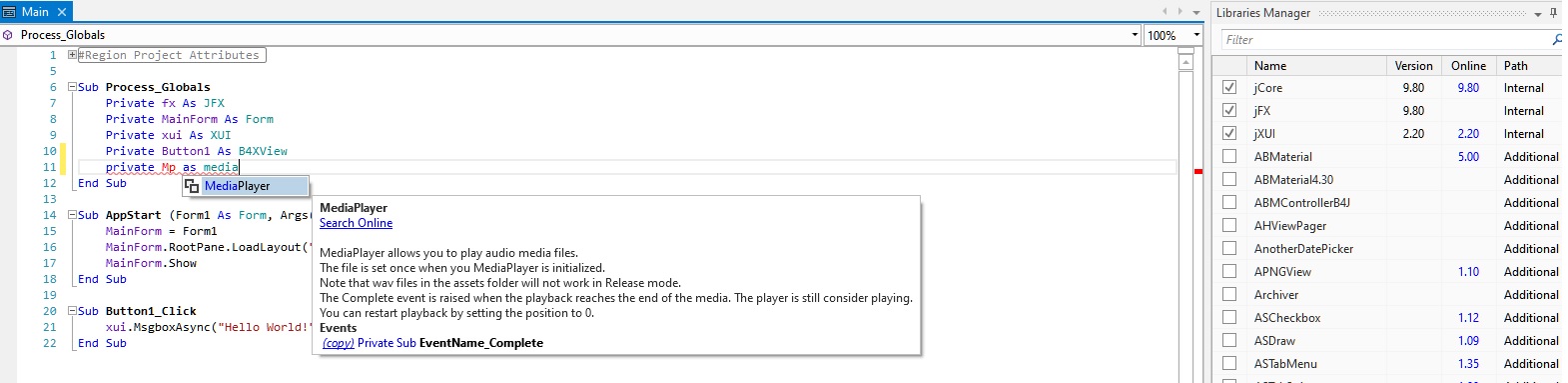Click the Process_Globals sub icon in dropdown
Image resolution: width=1568 pixels, height=383 pixels.
9,35
